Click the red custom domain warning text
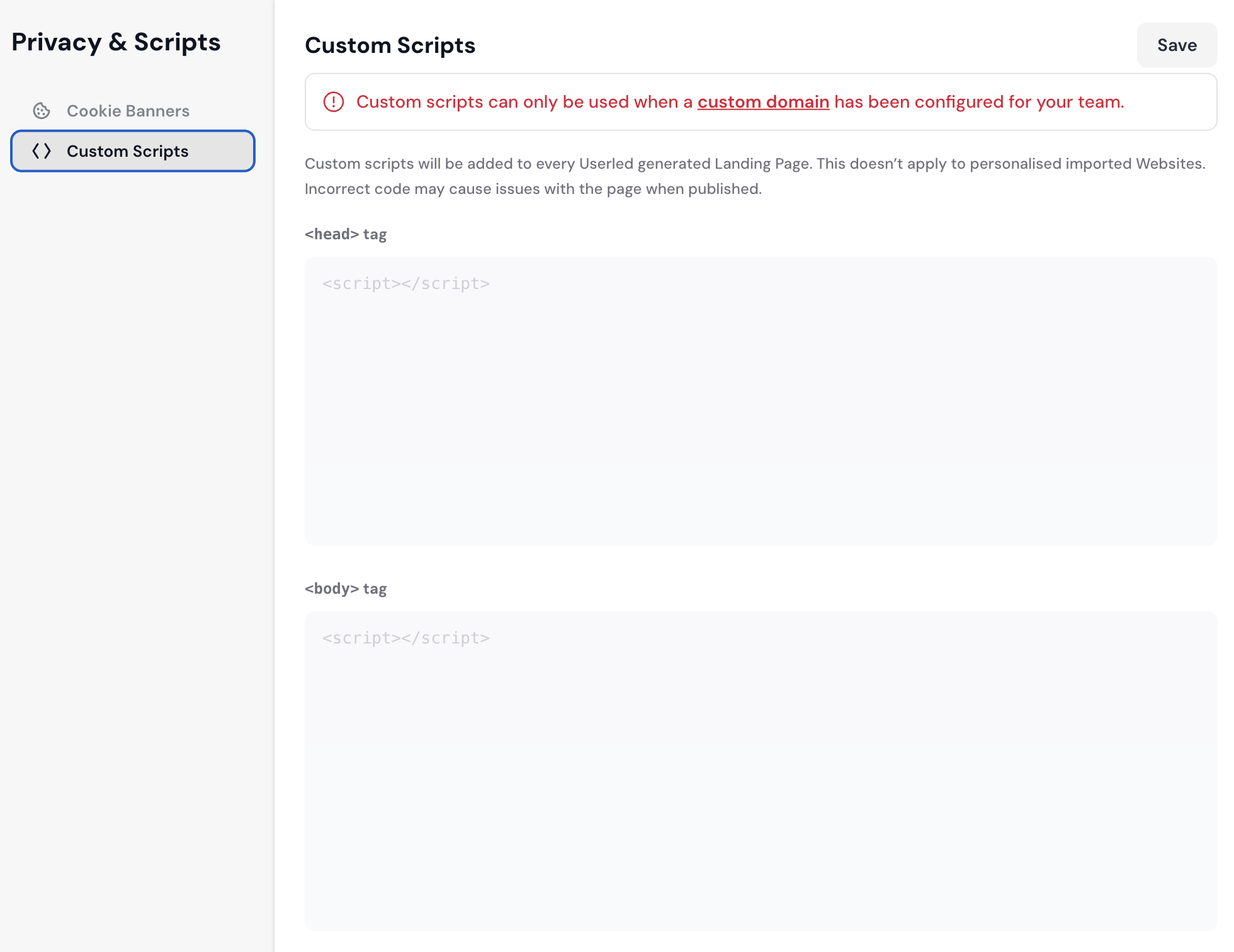 click(526, 102)
